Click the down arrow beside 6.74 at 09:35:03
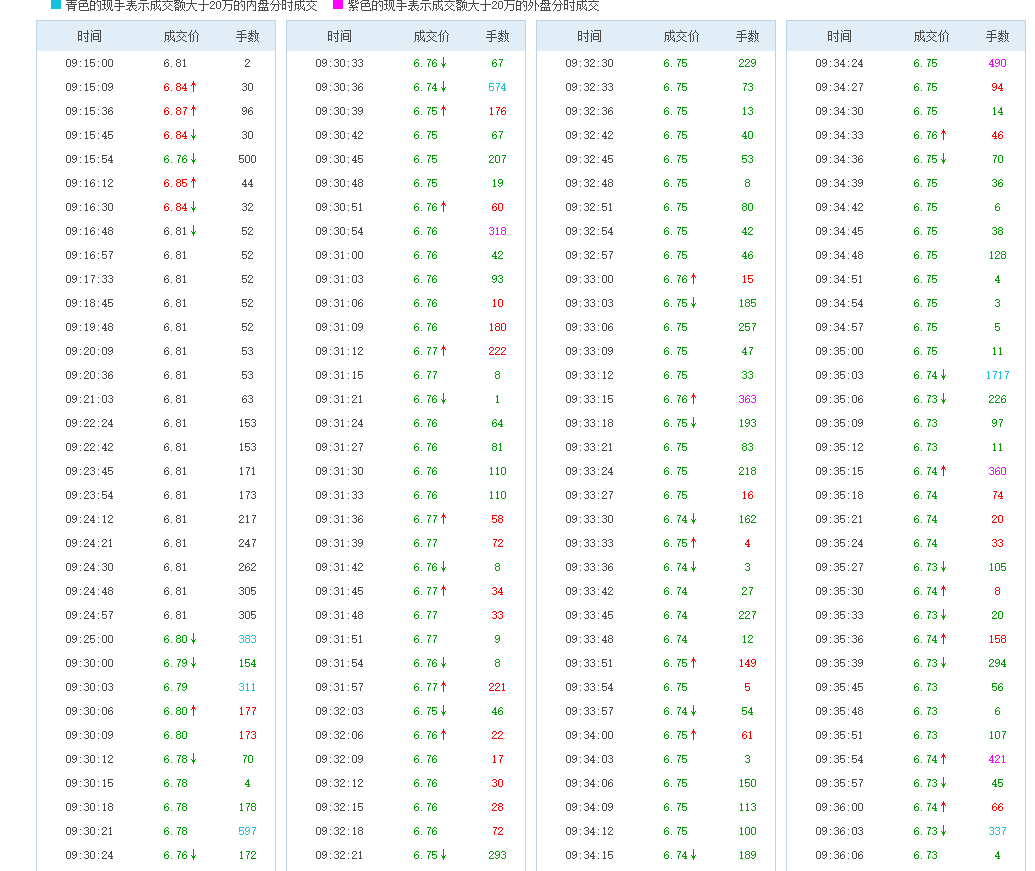Image resolution: width=1035 pixels, height=871 pixels. click(x=944, y=375)
